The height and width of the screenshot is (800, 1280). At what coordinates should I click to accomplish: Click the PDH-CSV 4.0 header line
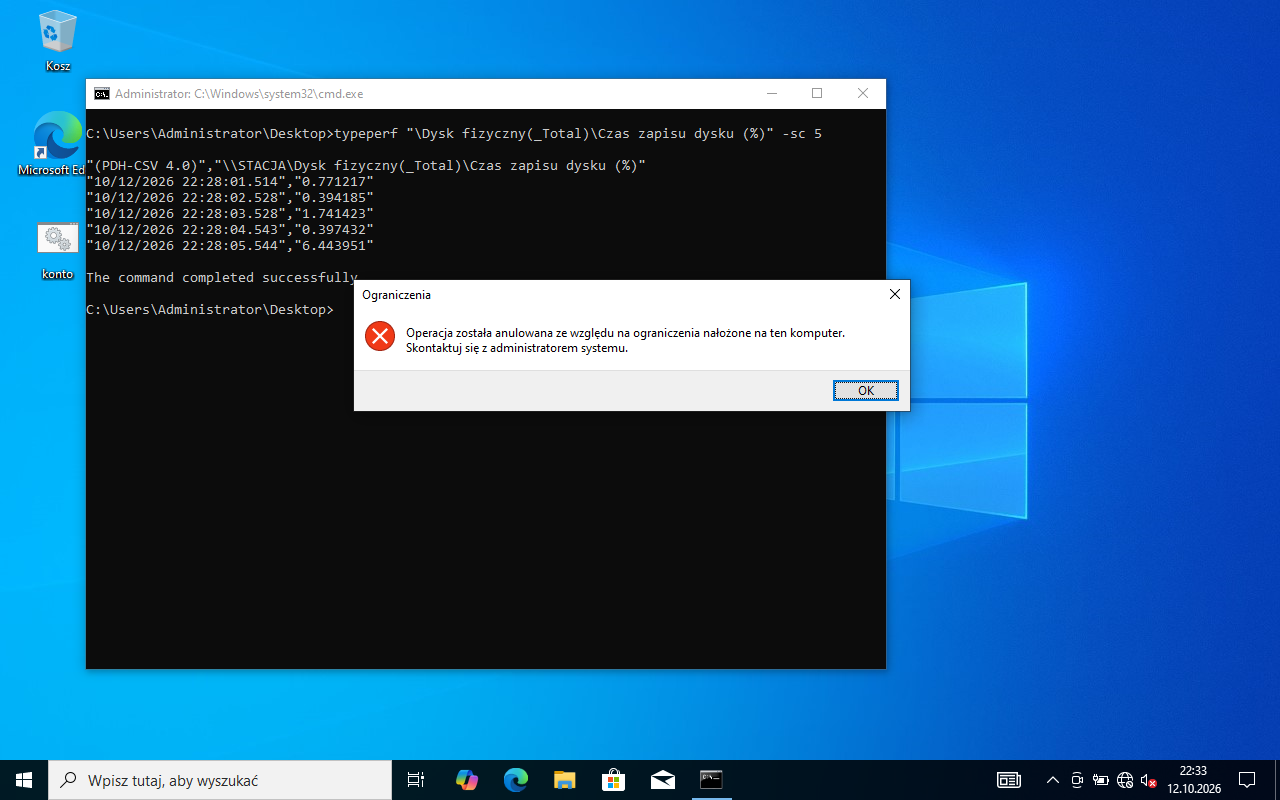[366, 165]
